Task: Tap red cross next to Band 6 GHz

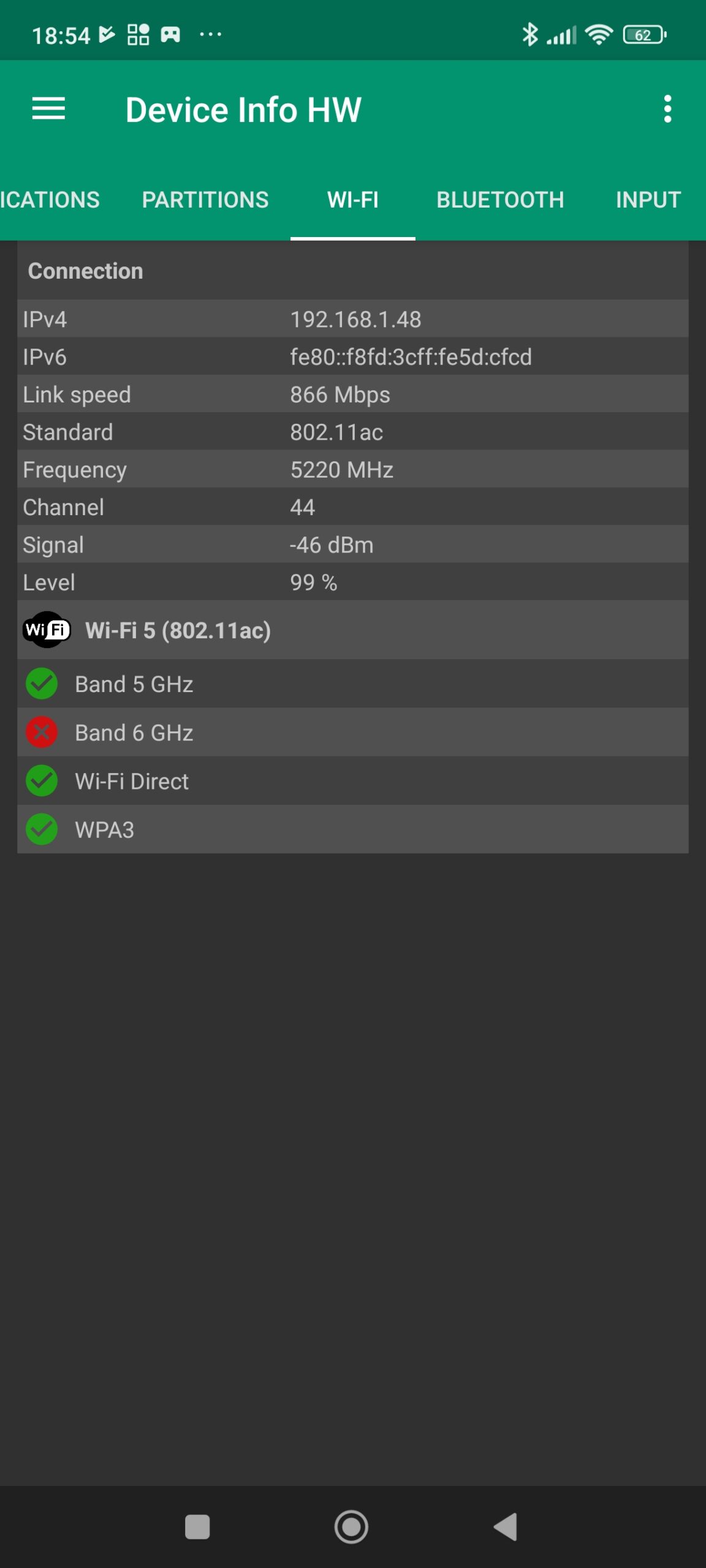Action: [x=42, y=733]
